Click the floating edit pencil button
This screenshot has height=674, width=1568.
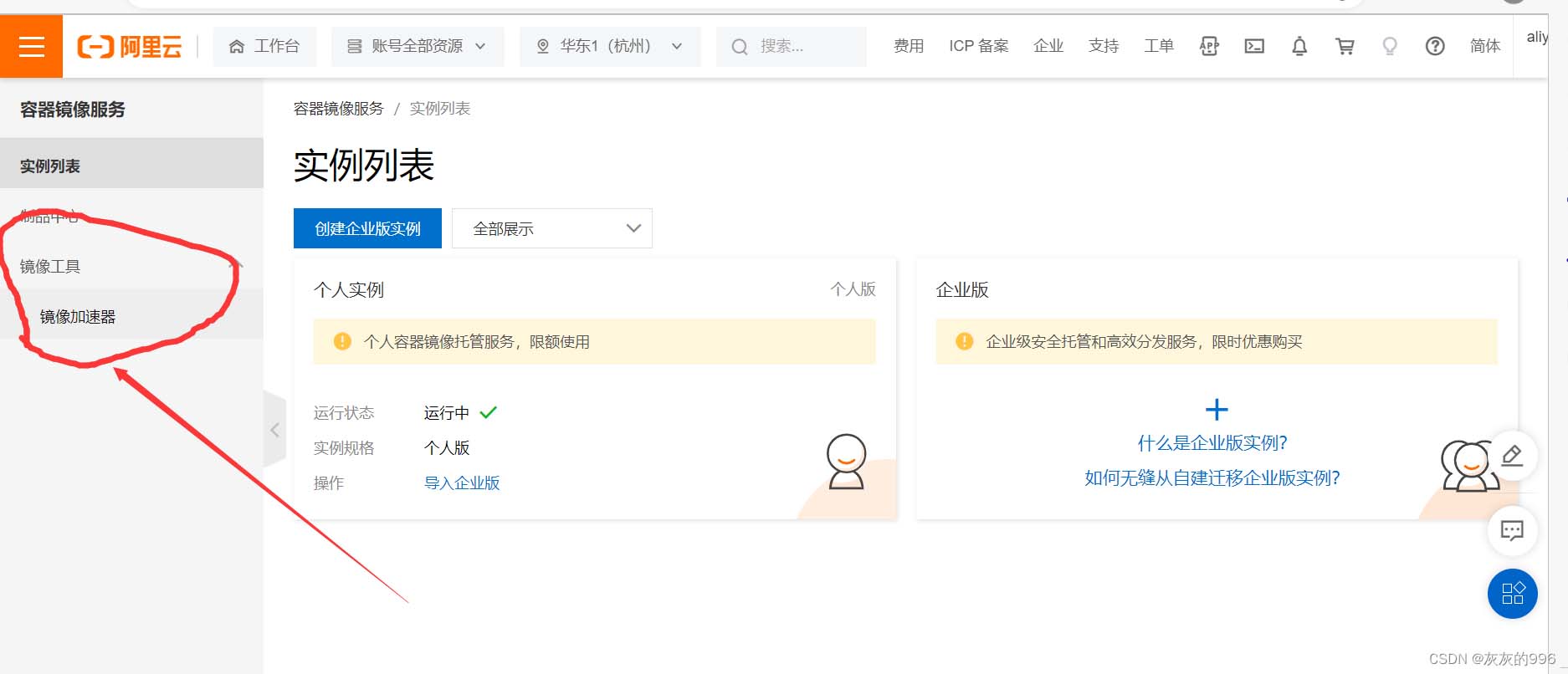1512,456
